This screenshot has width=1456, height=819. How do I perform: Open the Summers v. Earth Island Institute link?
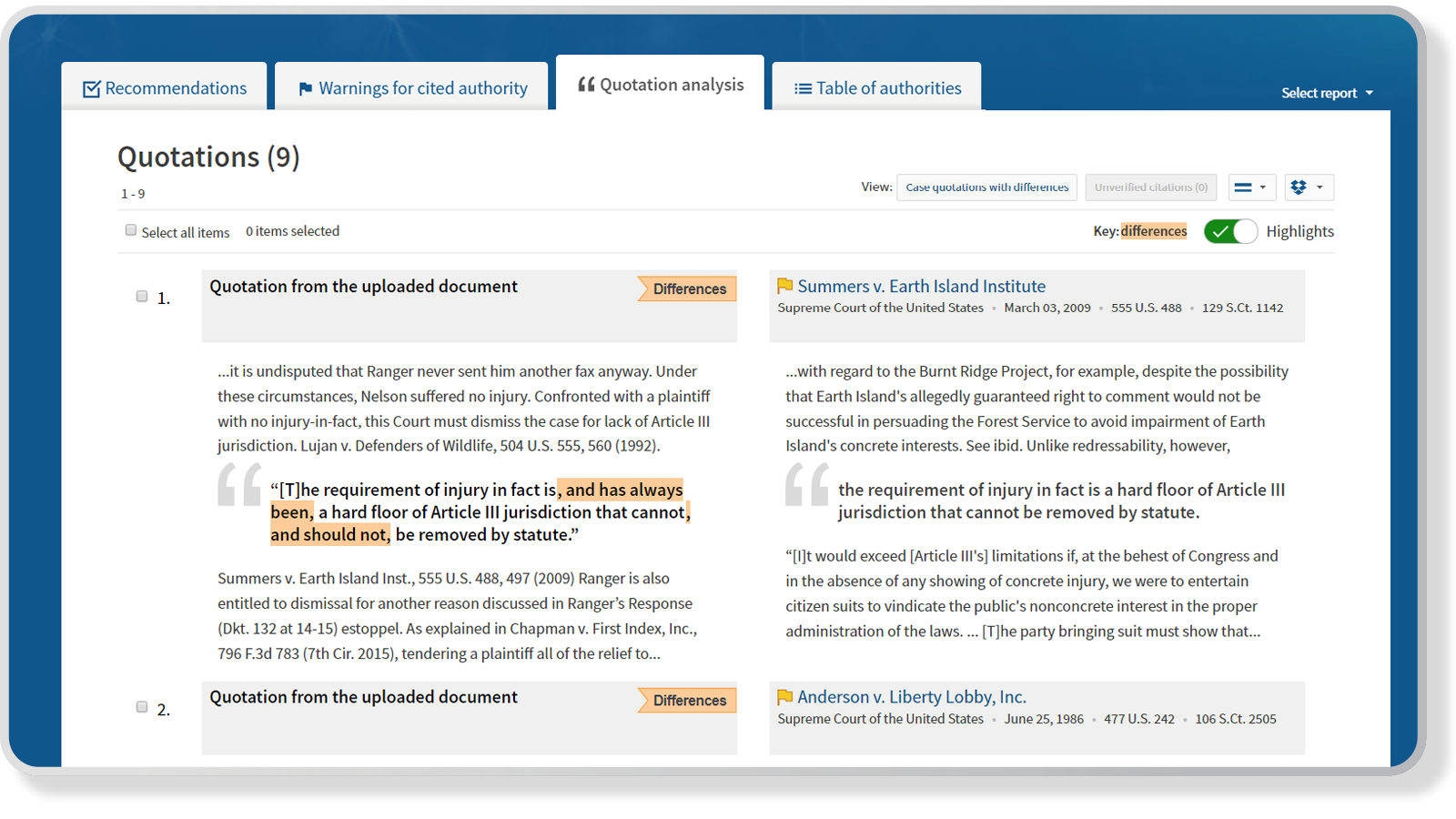(x=921, y=287)
